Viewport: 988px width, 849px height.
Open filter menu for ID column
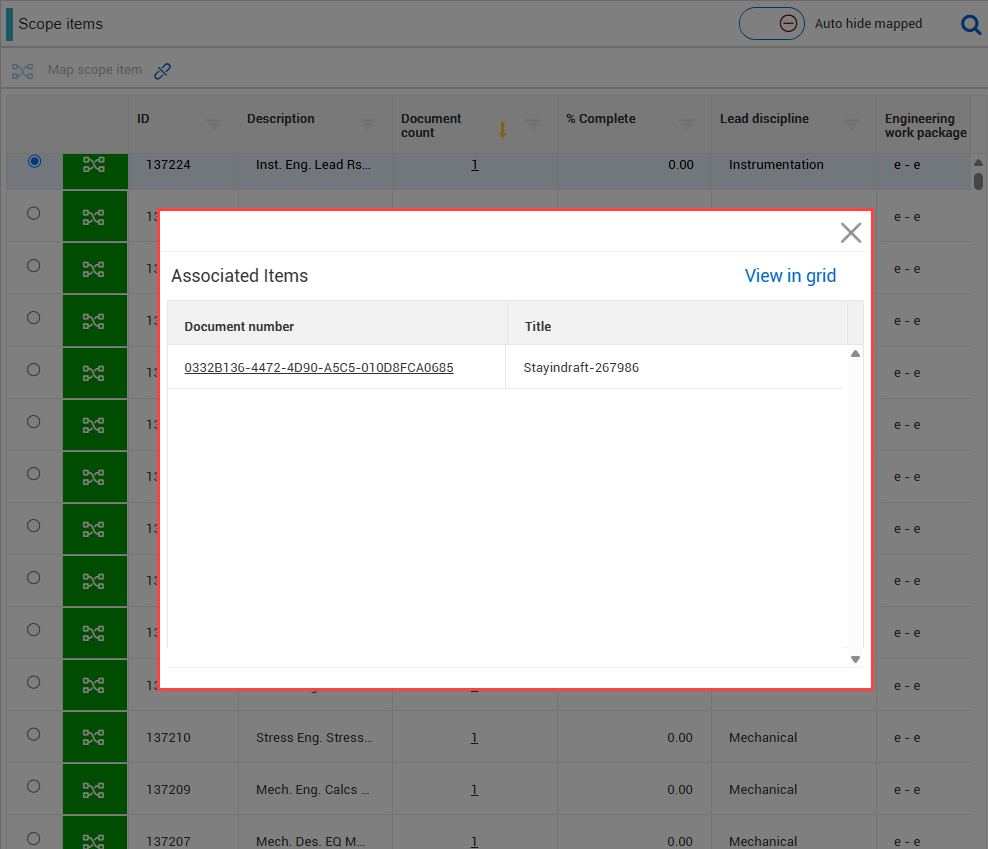click(x=214, y=125)
